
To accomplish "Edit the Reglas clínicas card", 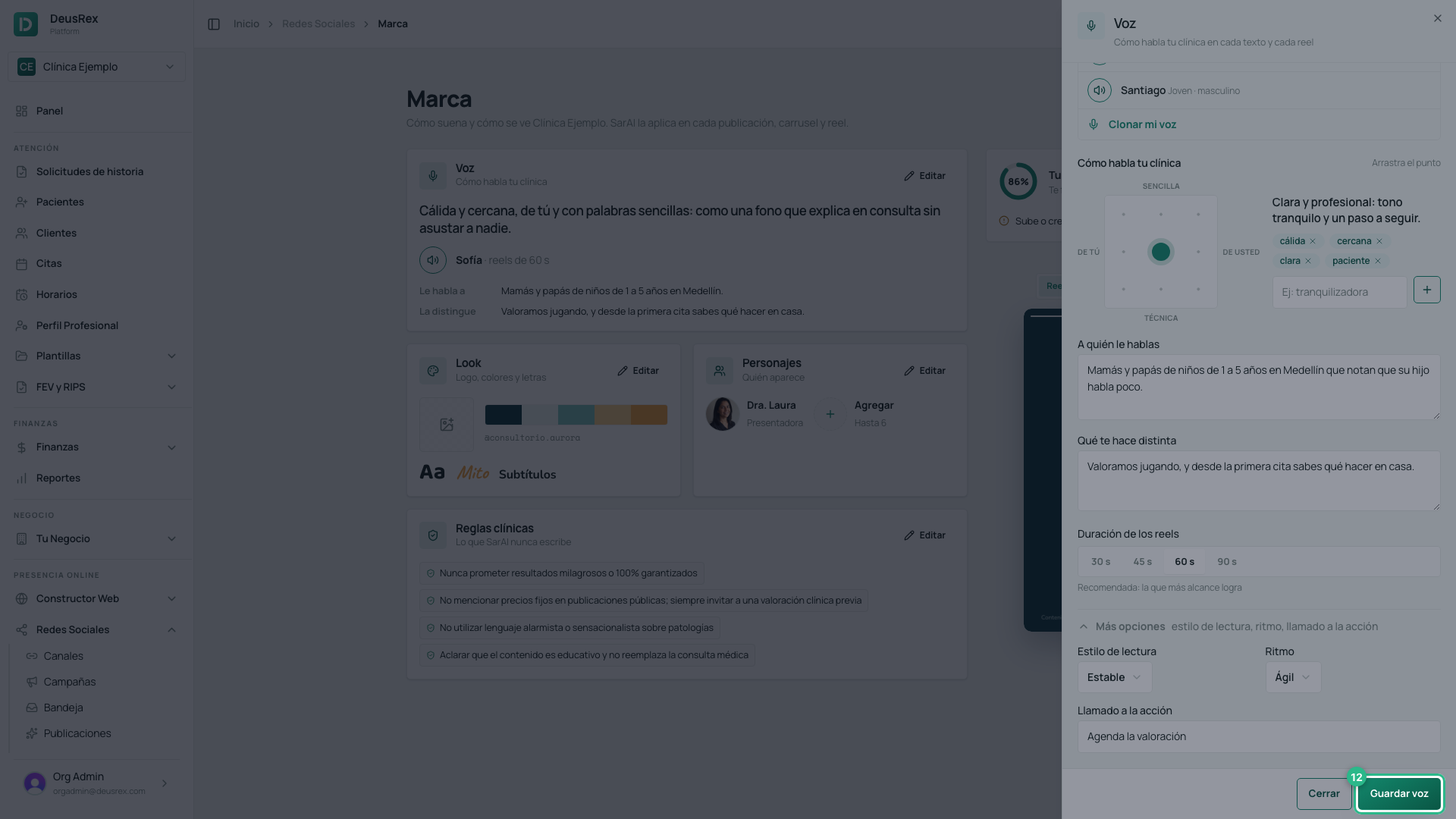I will click(924, 535).
